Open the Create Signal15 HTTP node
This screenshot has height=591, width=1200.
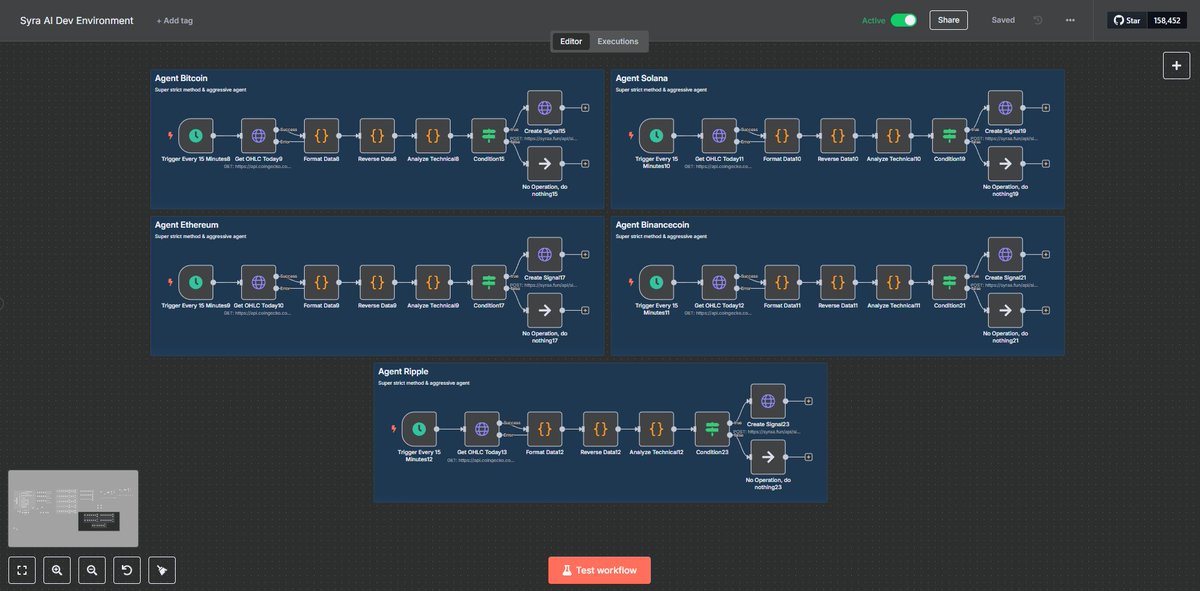[x=544, y=107]
